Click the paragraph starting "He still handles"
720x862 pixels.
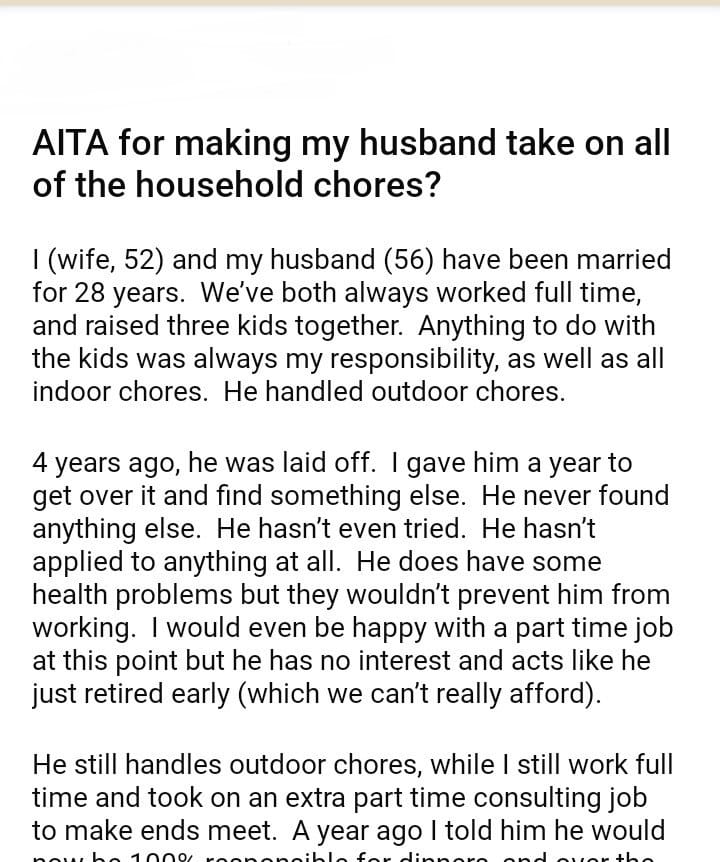pyautogui.click(x=351, y=797)
